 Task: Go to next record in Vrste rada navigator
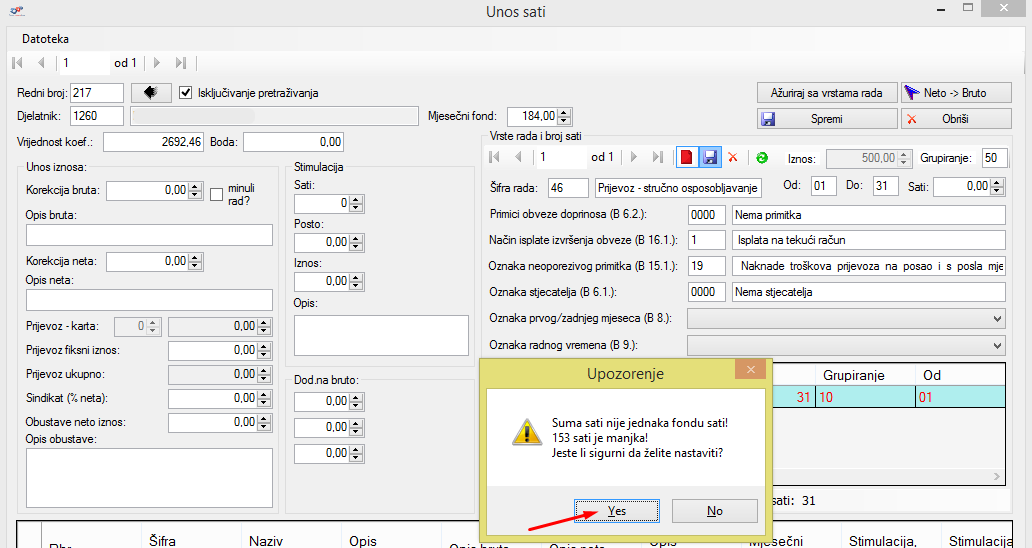[x=633, y=158]
